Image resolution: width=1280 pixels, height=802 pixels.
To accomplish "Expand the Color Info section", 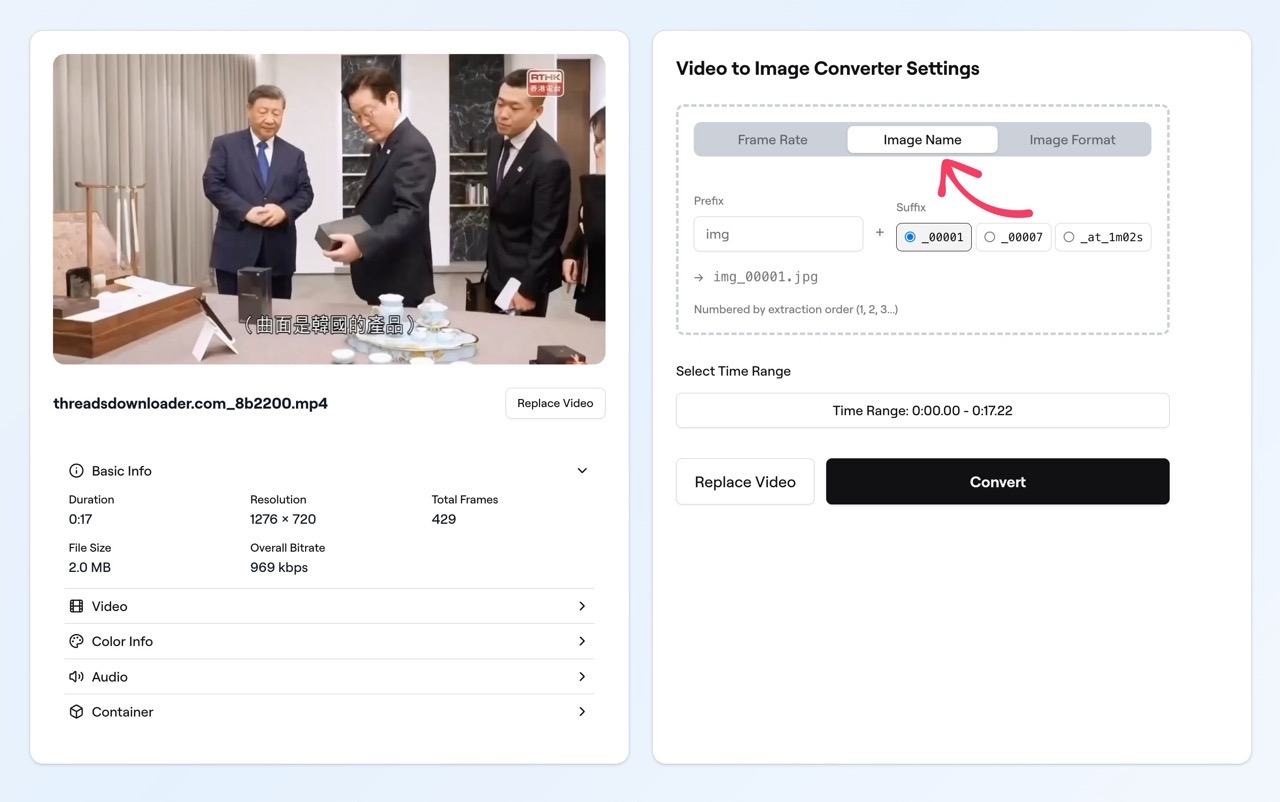I will click(x=582, y=642).
